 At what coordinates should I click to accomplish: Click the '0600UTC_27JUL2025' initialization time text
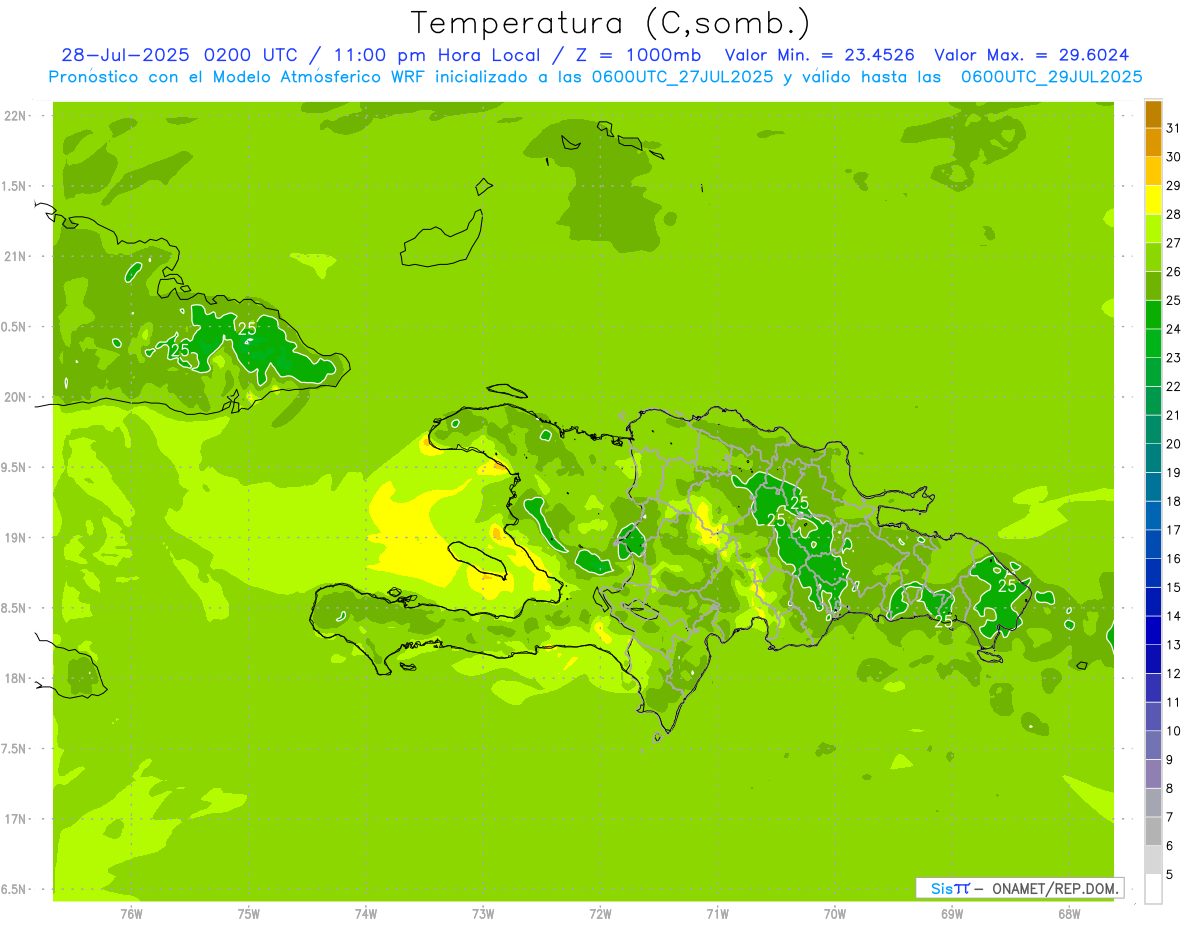pos(677,77)
